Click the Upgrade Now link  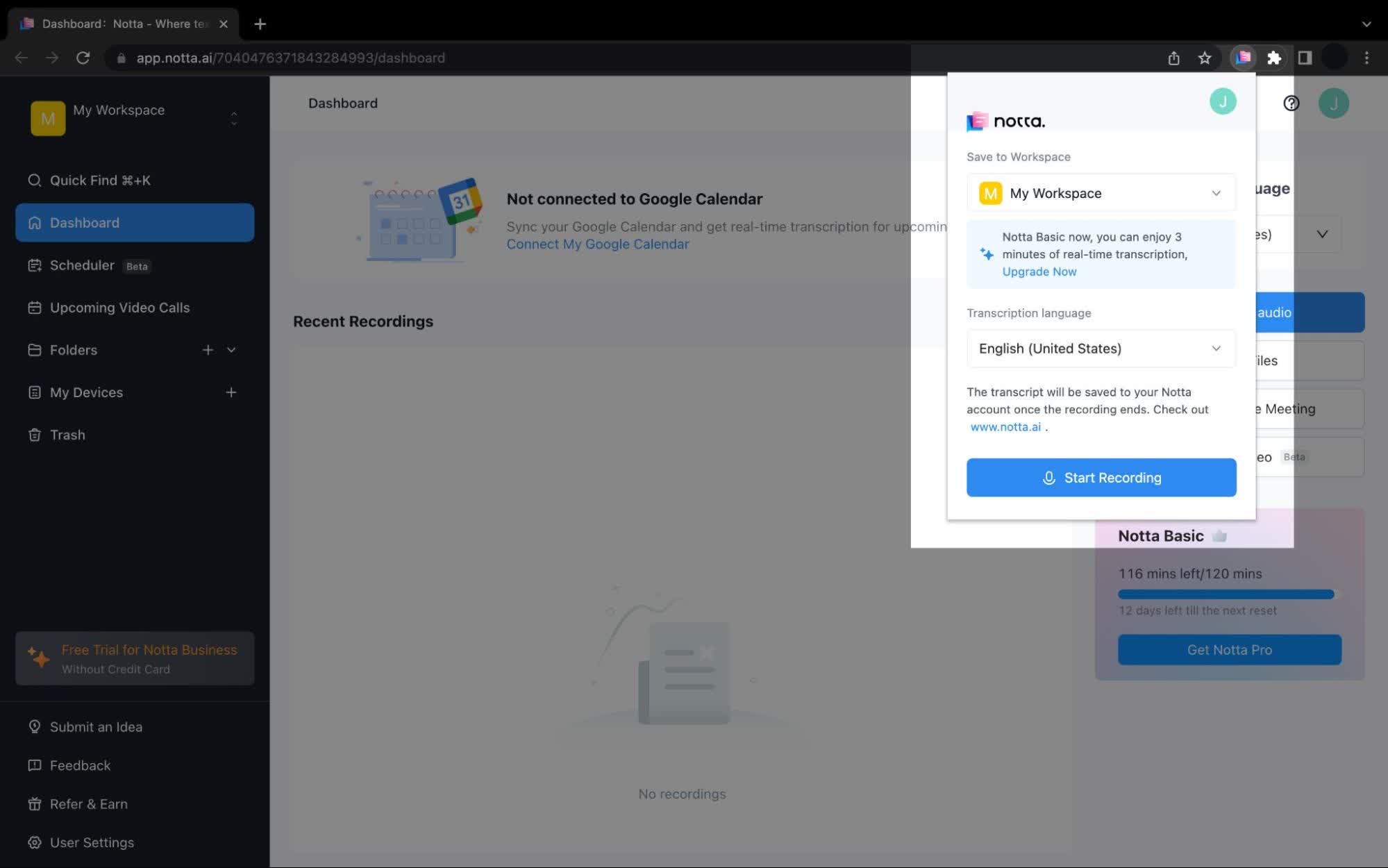[1039, 272]
